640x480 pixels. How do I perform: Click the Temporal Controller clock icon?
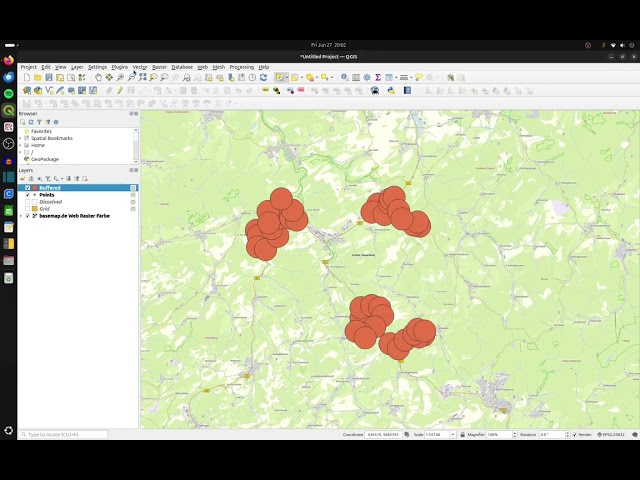coord(252,78)
